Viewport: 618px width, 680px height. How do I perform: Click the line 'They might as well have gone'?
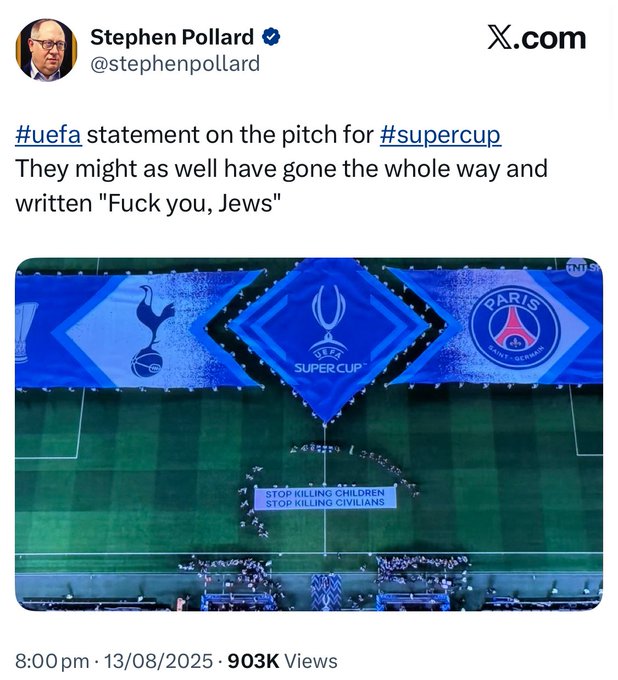pyautogui.click(x=176, y=169)
